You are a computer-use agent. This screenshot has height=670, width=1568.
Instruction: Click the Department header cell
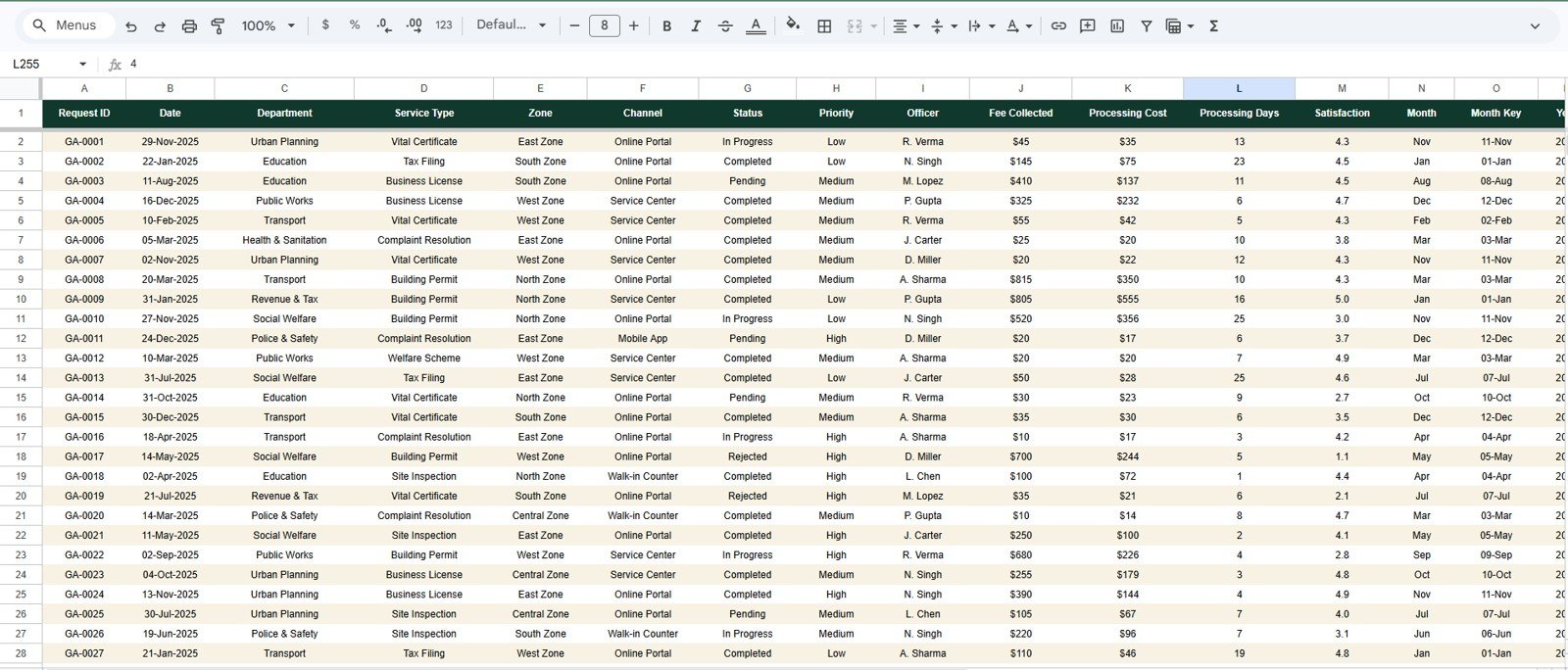(284, 114)
